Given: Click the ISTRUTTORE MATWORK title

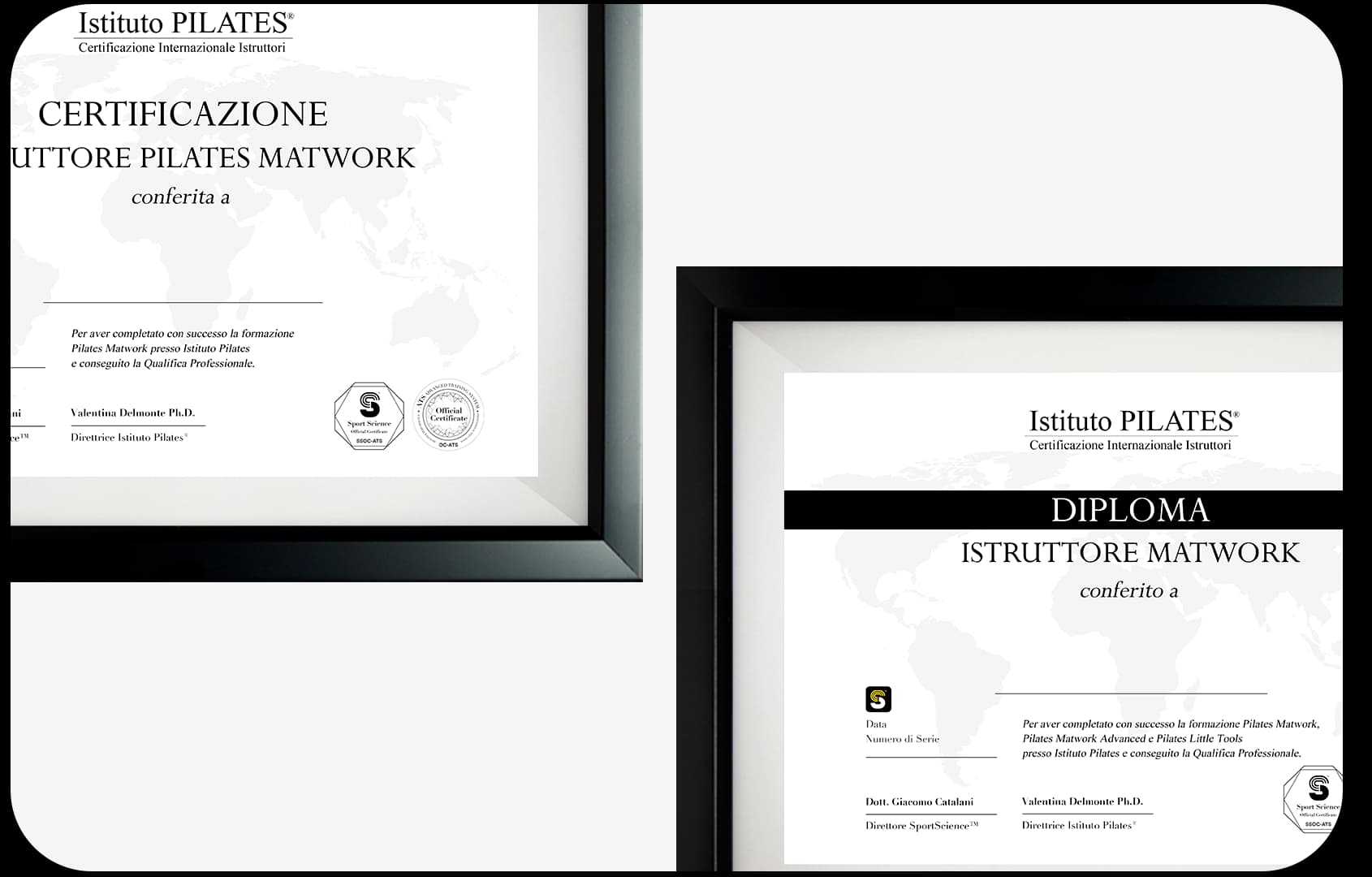Looking at the screenshot, I should point(1129,553).
